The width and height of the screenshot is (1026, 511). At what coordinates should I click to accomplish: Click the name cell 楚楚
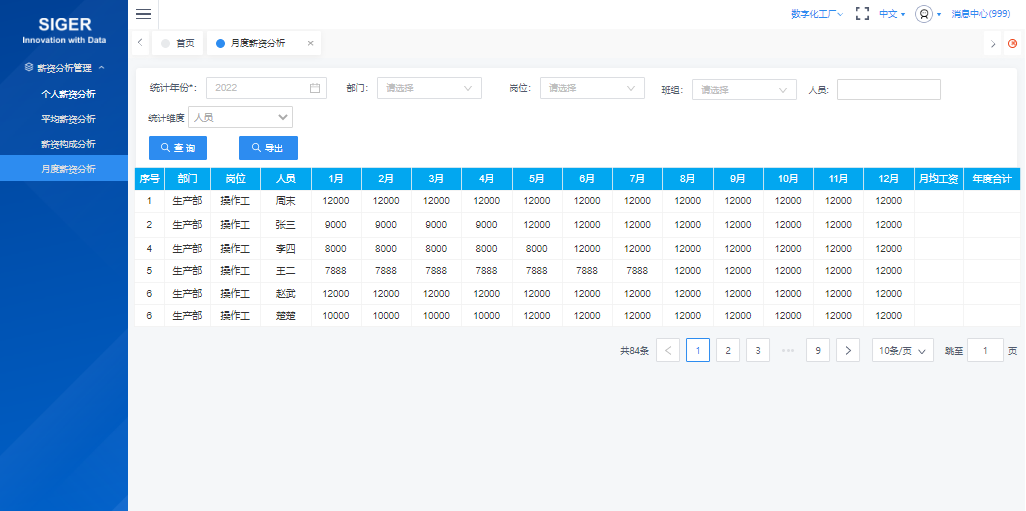point(286,315)
